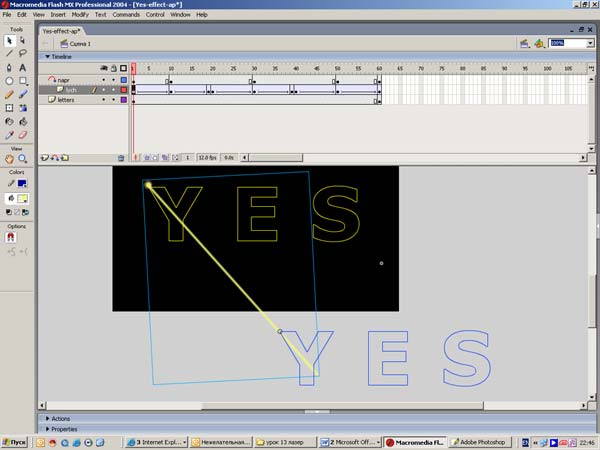Collapse the Timeline panel
Screen dimensions: 600x450
point(43,57)
